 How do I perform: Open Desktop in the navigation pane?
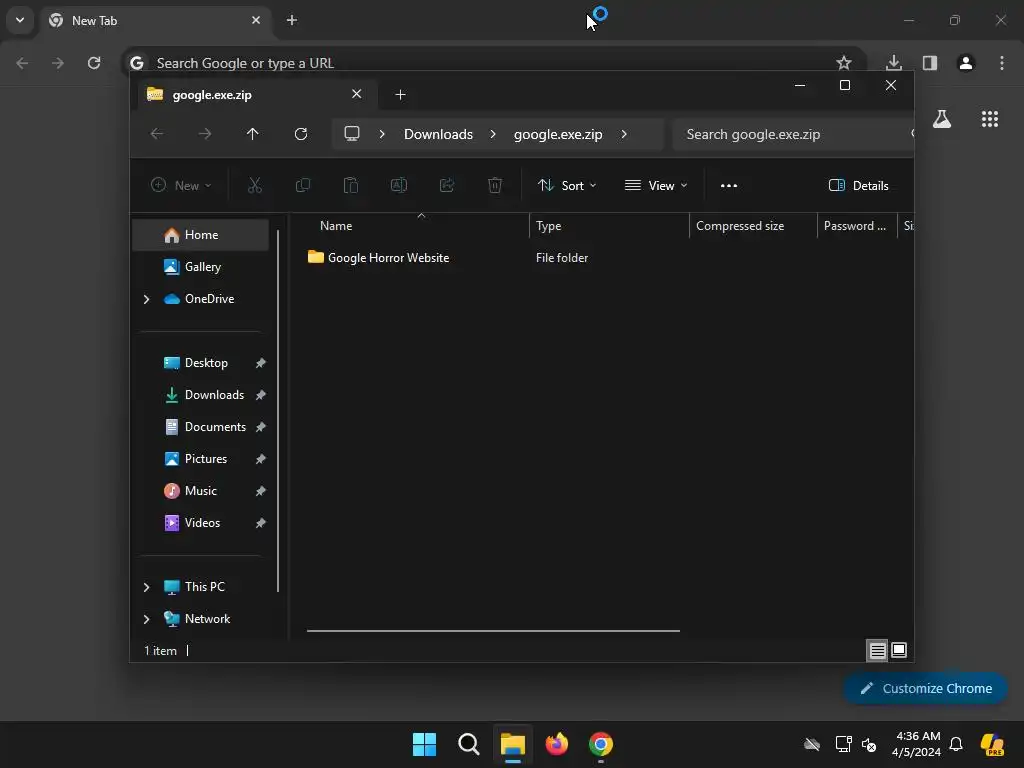pos(201,363)
